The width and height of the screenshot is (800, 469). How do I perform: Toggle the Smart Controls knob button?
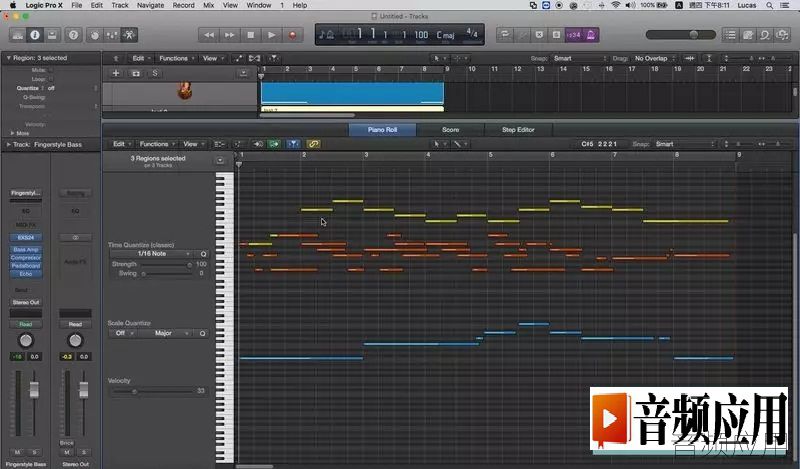pos(95,35)
